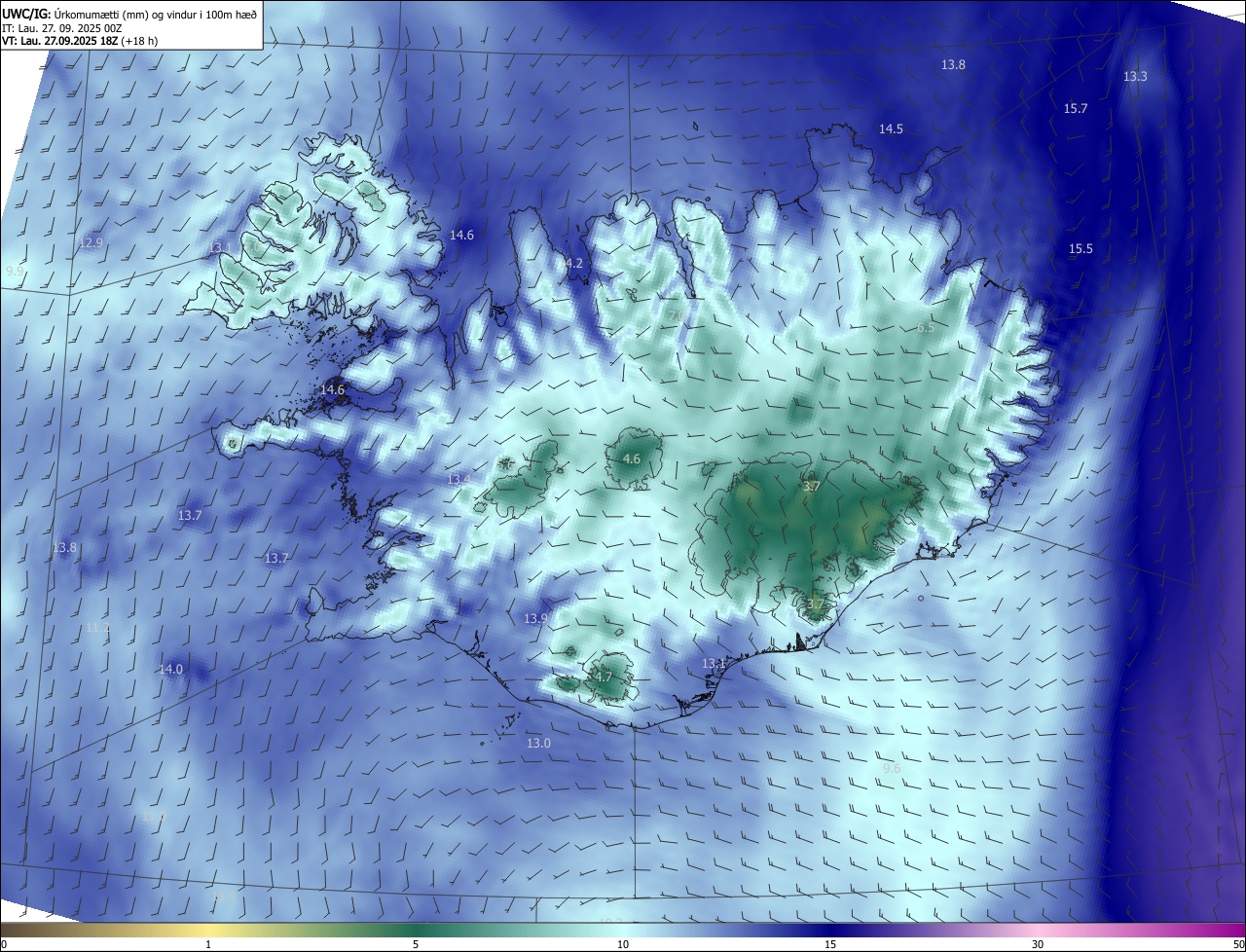Click the 15.5 value label
Screen dimensions: 1246x952
pos(1081,249)
